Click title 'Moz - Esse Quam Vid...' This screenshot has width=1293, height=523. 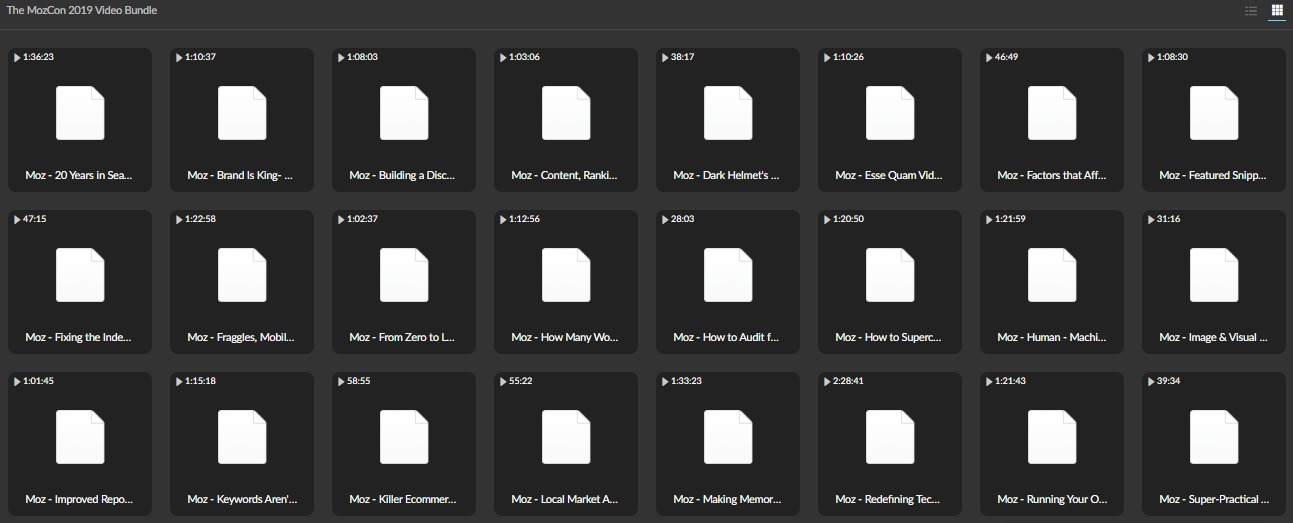(x=890, y=175)
